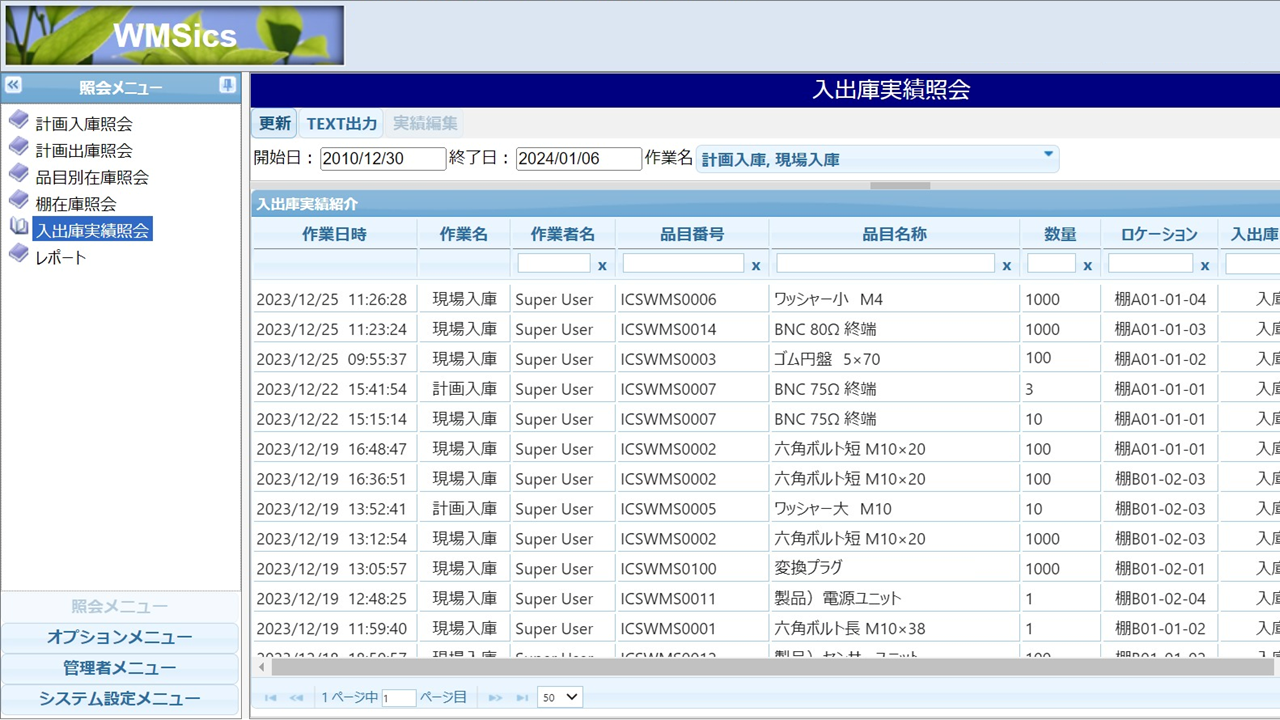
Task: Open the 作業名 dropdown list
Action: [1048, 155]
